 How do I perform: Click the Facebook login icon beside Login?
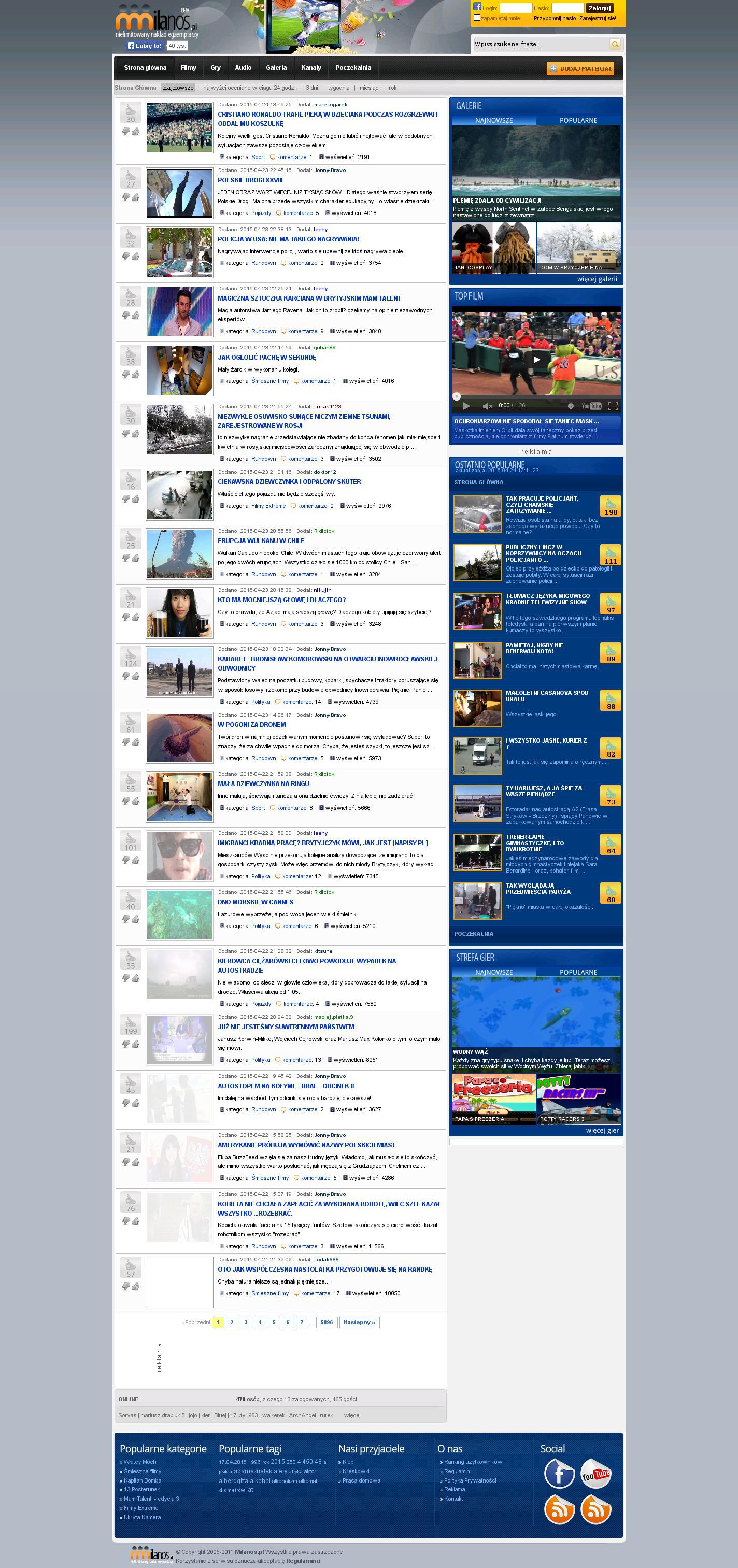click(x=477, y=7)
